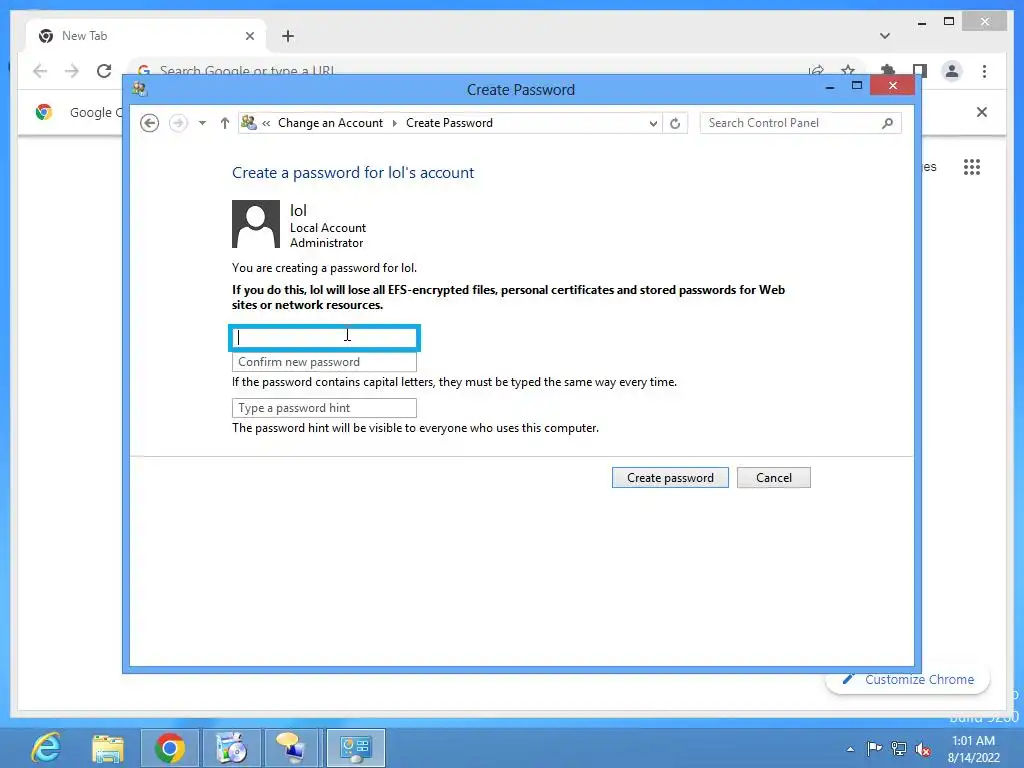The image size is (1024, 768).
Task: Reload the page in Chrome
Action: pos(104,71)
